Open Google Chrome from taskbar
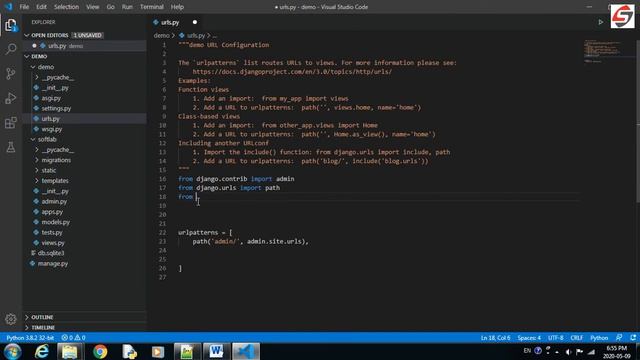The width and height of the screenshot is (640, 360). [x=100, y=351]
